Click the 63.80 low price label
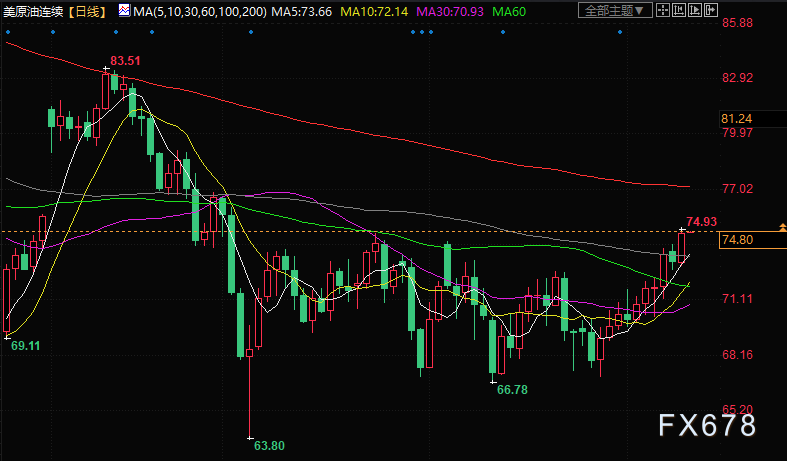This screenshot has height=461, width=787. [270, 445]
